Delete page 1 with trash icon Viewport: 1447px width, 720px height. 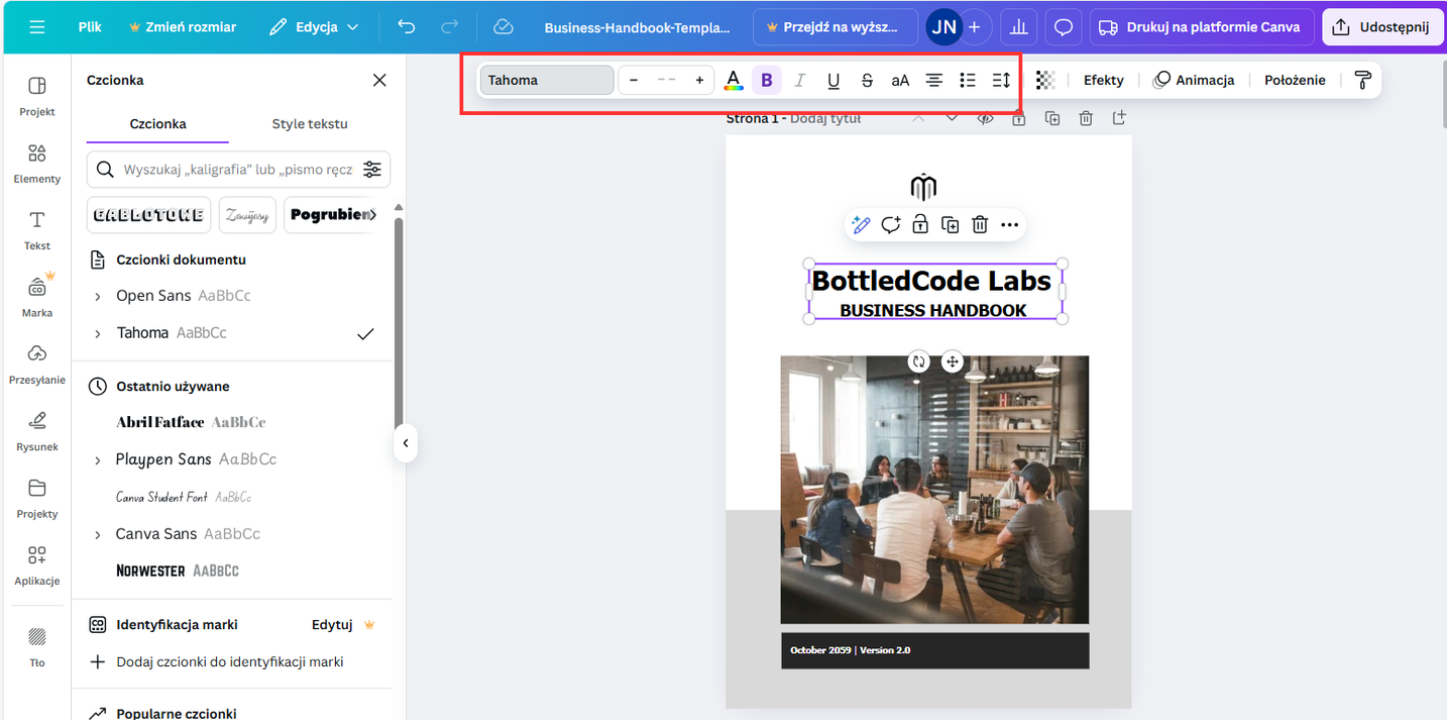coord(1086,118)
